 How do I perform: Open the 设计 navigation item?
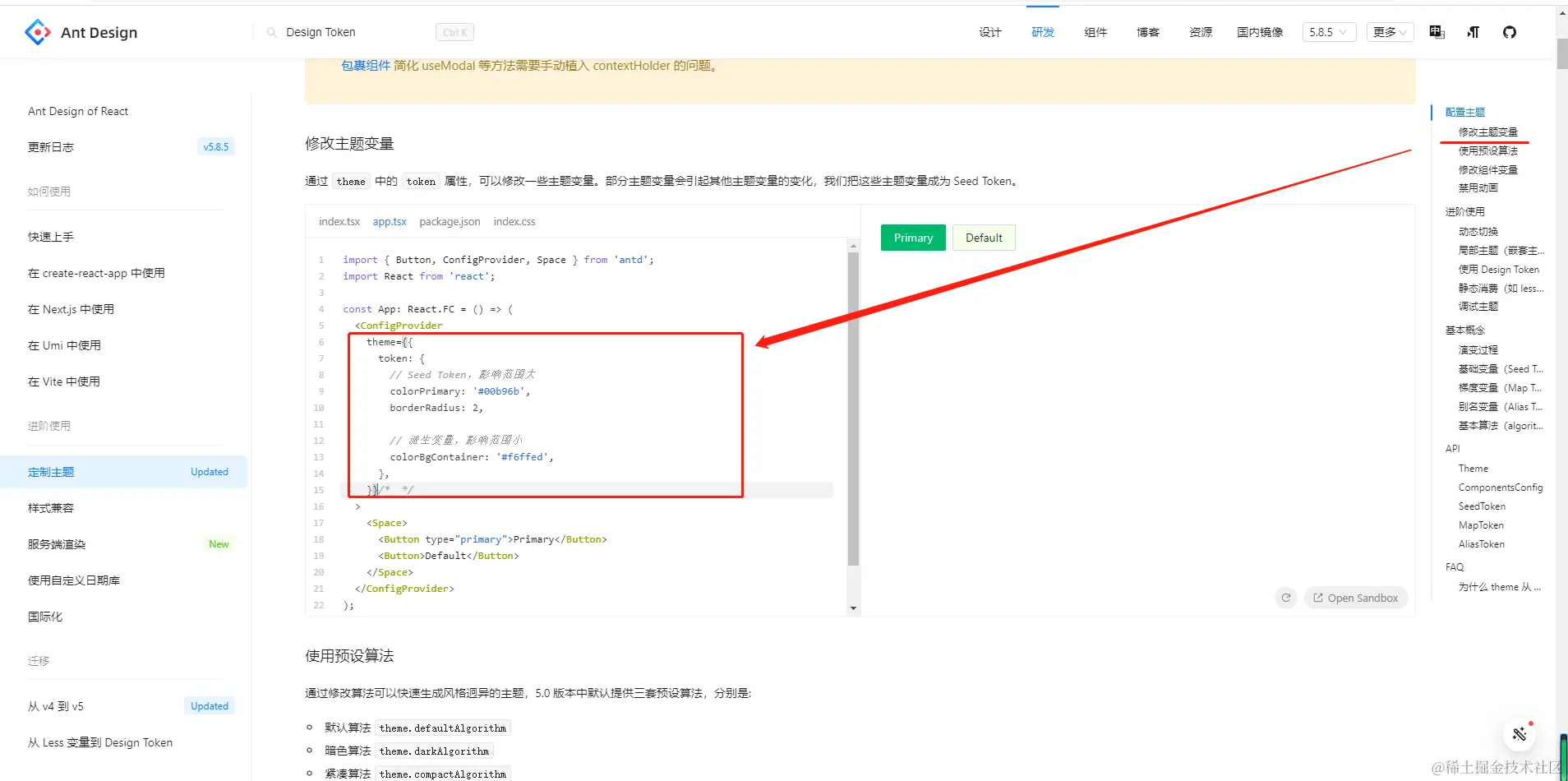pos(990,32)
